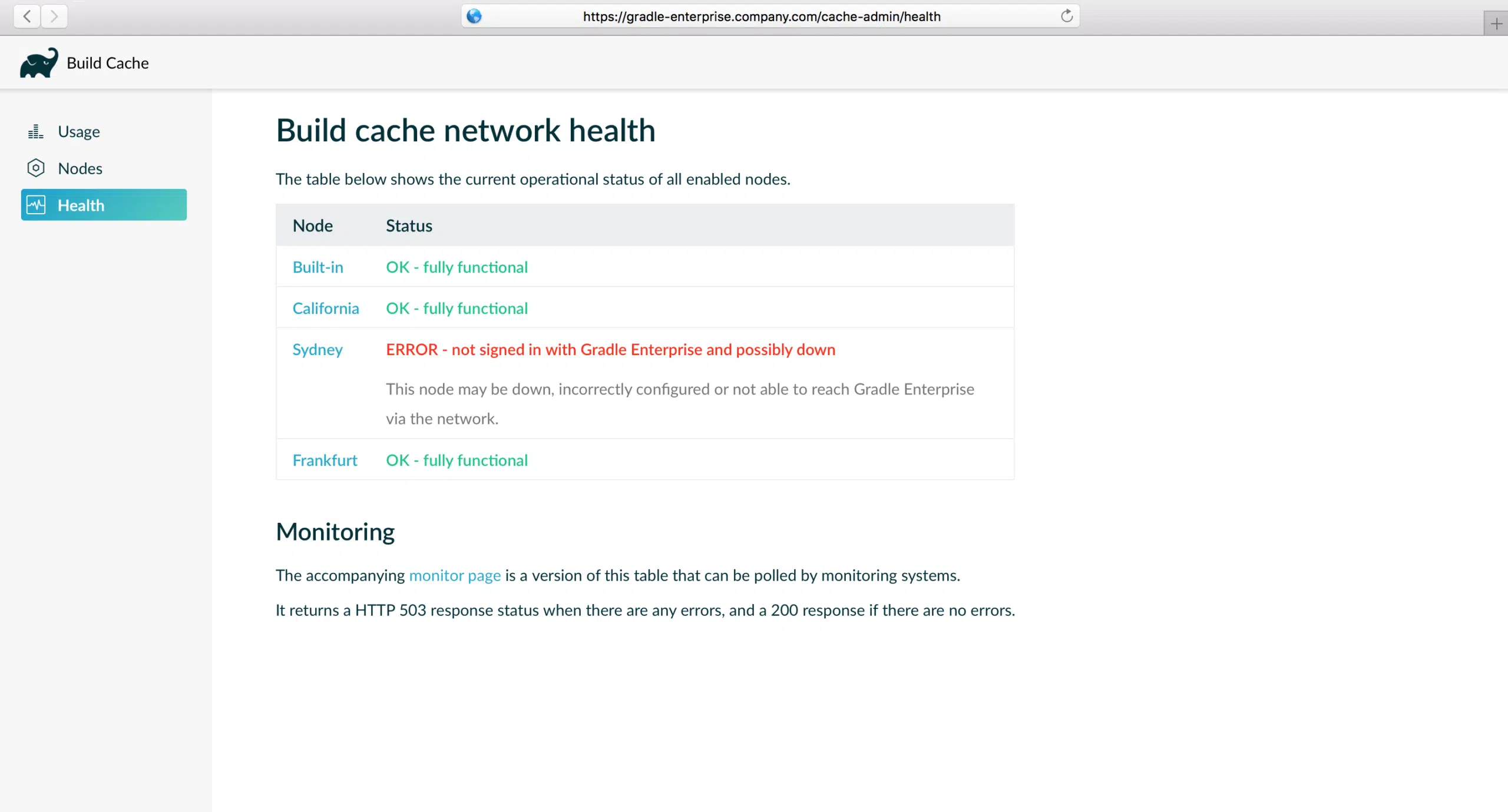Click the globe icon in the address bar
1508x812 pixels.
click(x=474, y=16)
